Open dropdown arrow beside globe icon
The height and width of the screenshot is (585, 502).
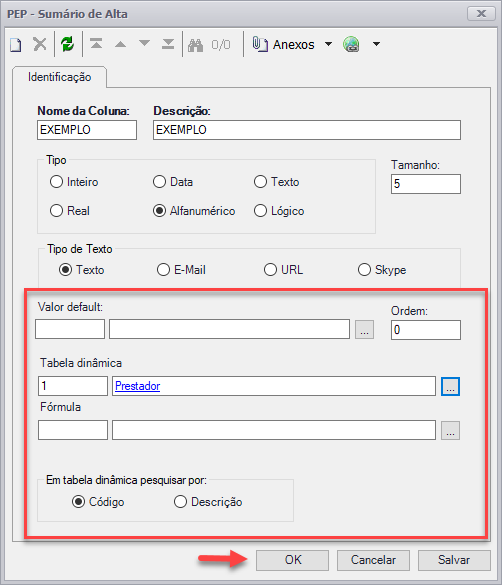pyautogui.click(x=377, y=44)
